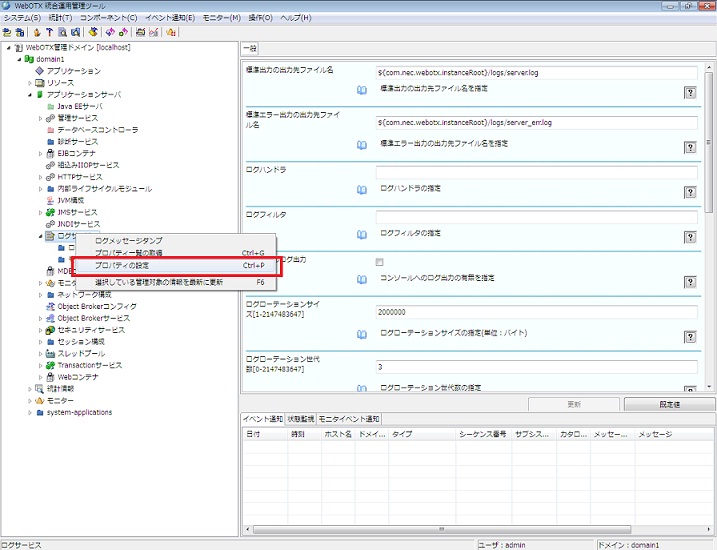Click the domain1 server icon in tree
This screenshot has width=717, height=550.
point(29,59)
